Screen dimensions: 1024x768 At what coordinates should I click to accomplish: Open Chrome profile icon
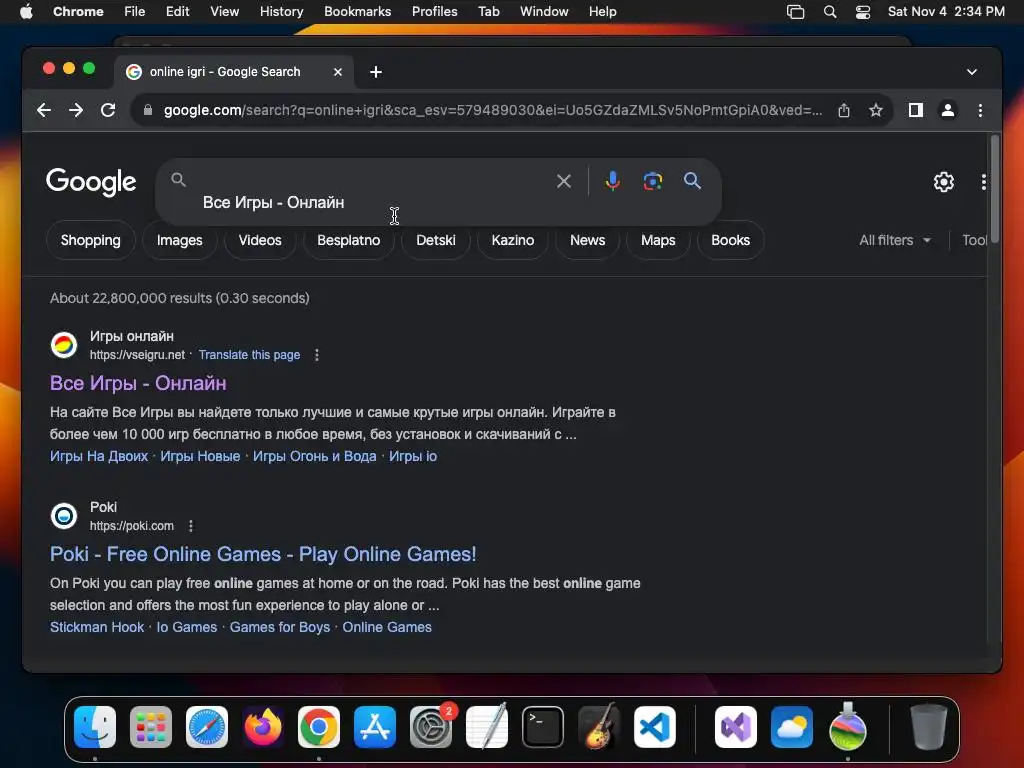(948, 110)
